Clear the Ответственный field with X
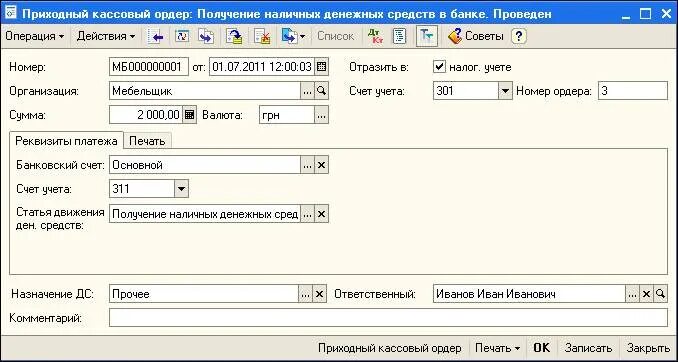 (646, 294)
